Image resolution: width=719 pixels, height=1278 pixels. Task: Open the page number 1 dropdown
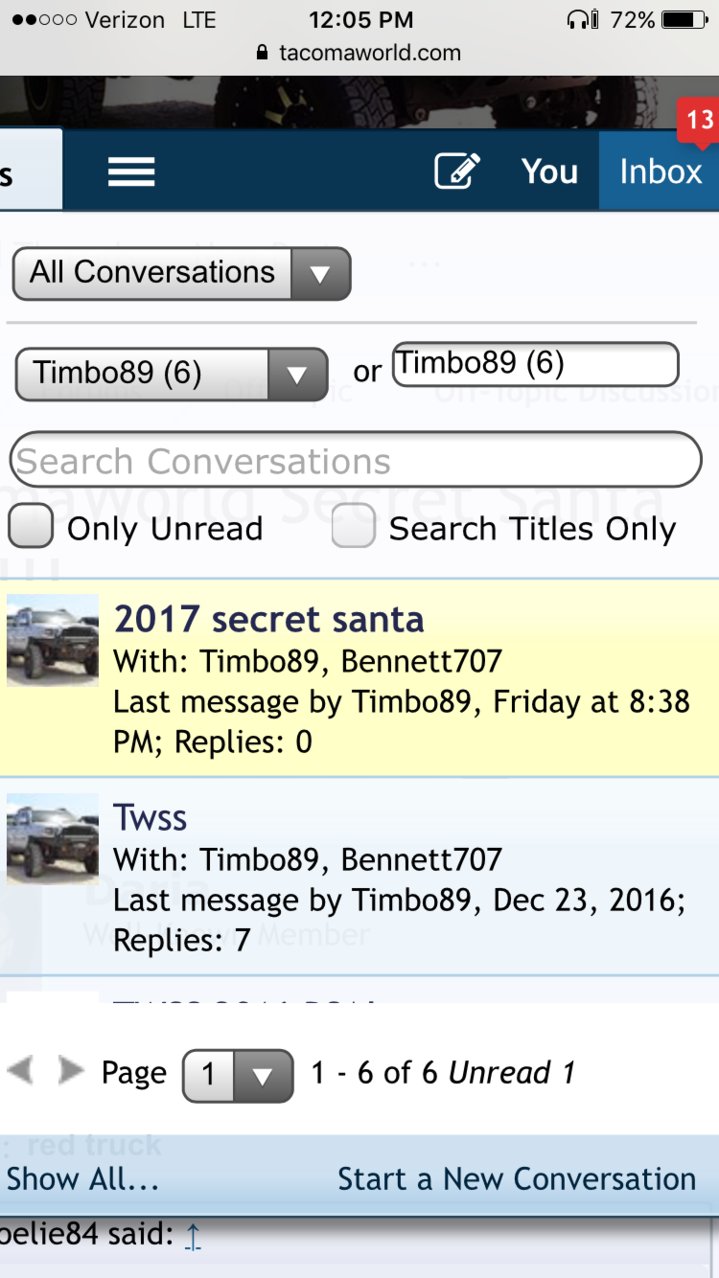[x=238, y=1075]
